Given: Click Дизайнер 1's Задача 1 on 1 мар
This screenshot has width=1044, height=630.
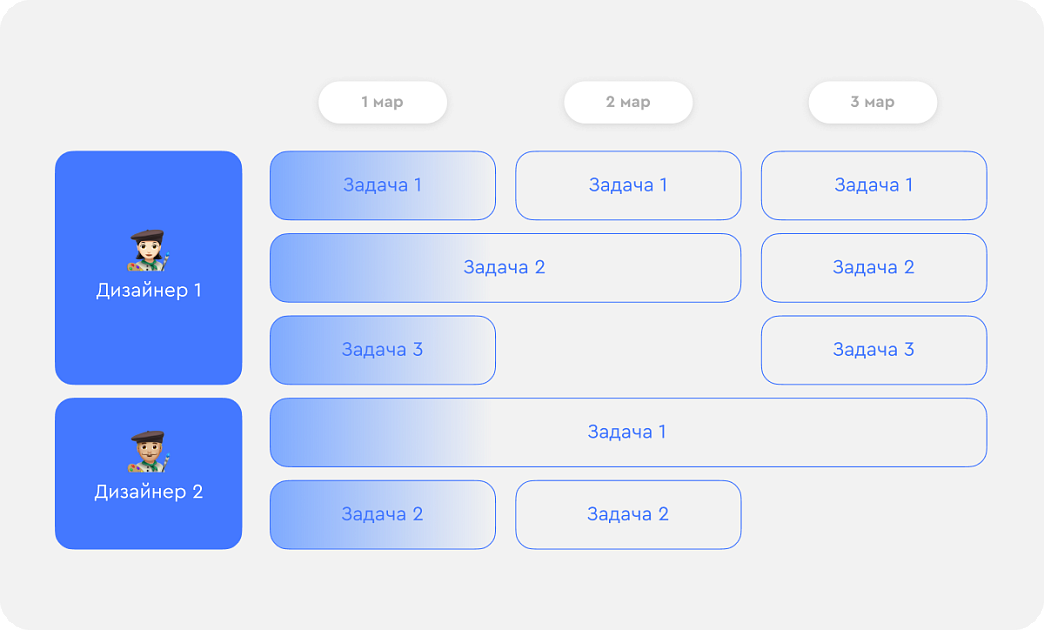Looking at the screenshot, I should click(x=383, y=185).
